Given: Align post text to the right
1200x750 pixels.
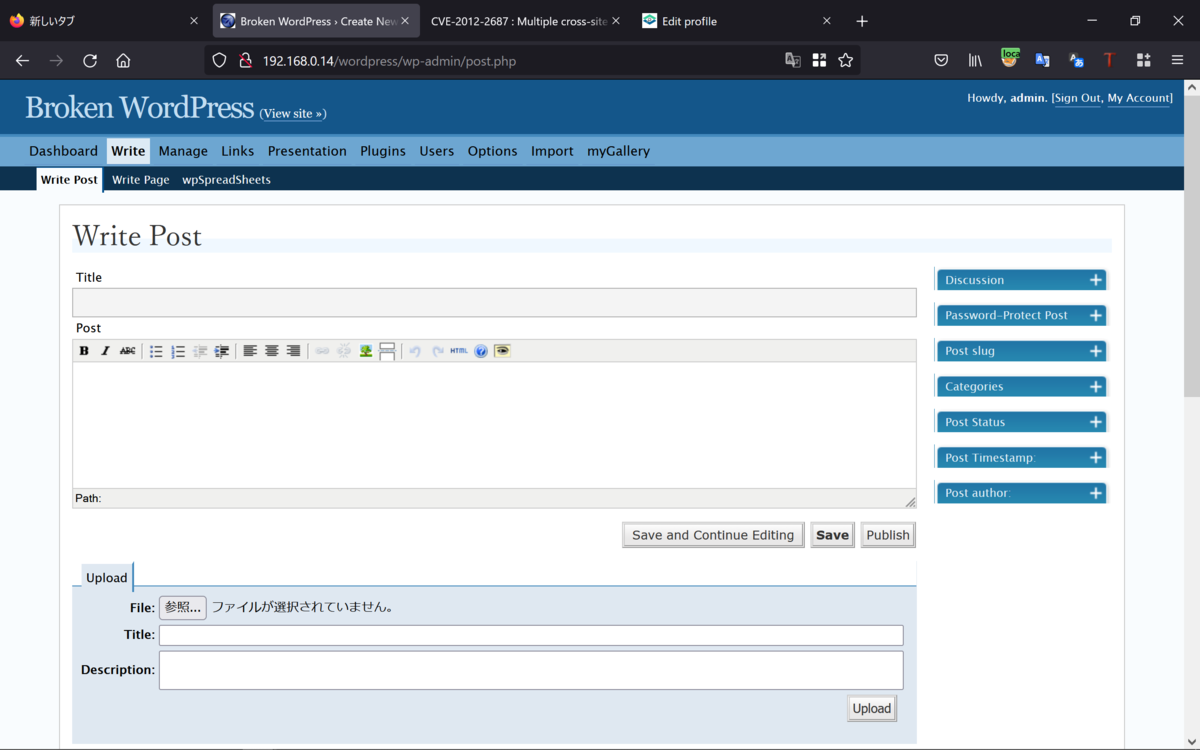Looking at the screenshot, I should (293, 351).
